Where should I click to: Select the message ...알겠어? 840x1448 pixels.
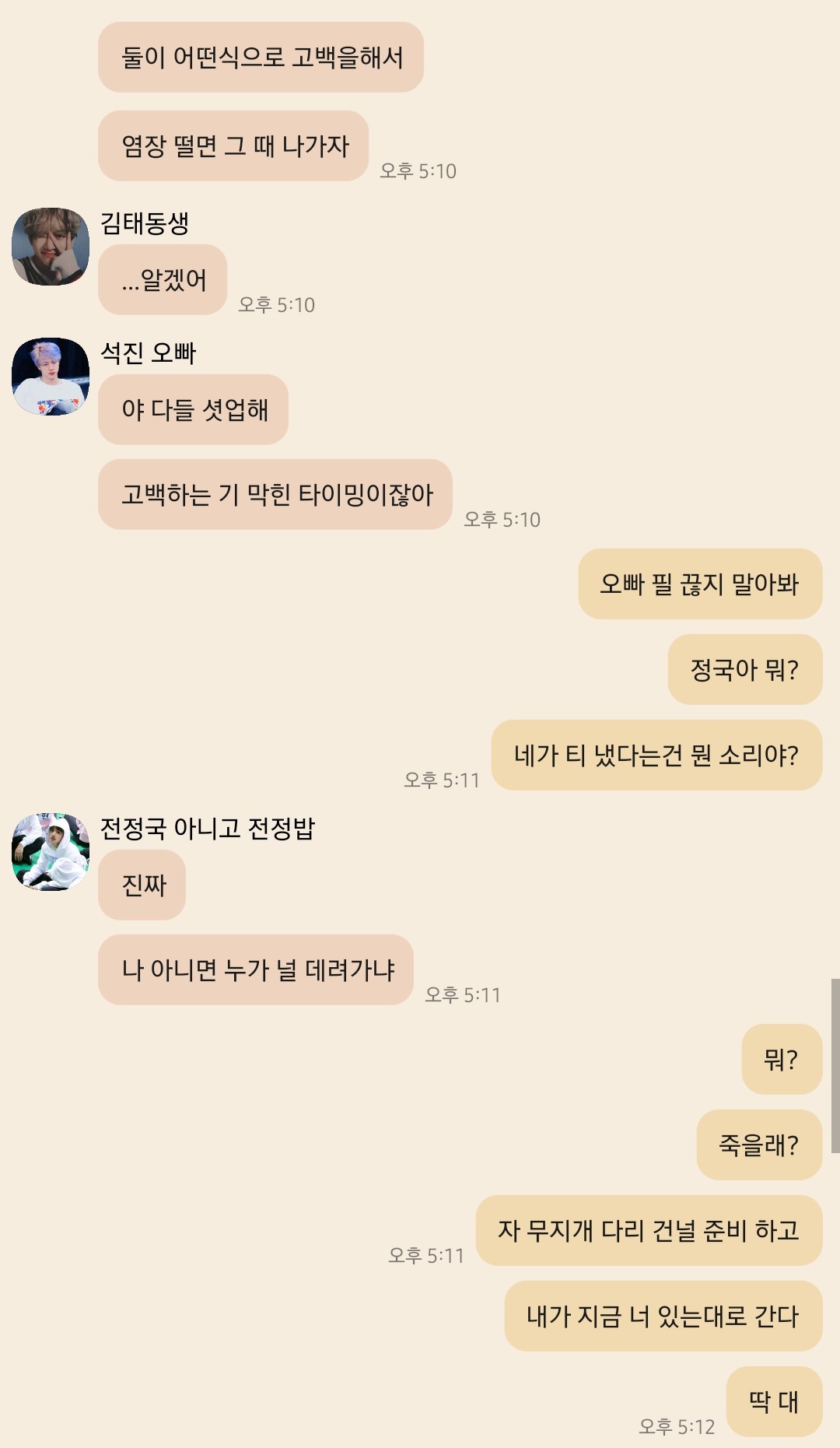(163, 279)
